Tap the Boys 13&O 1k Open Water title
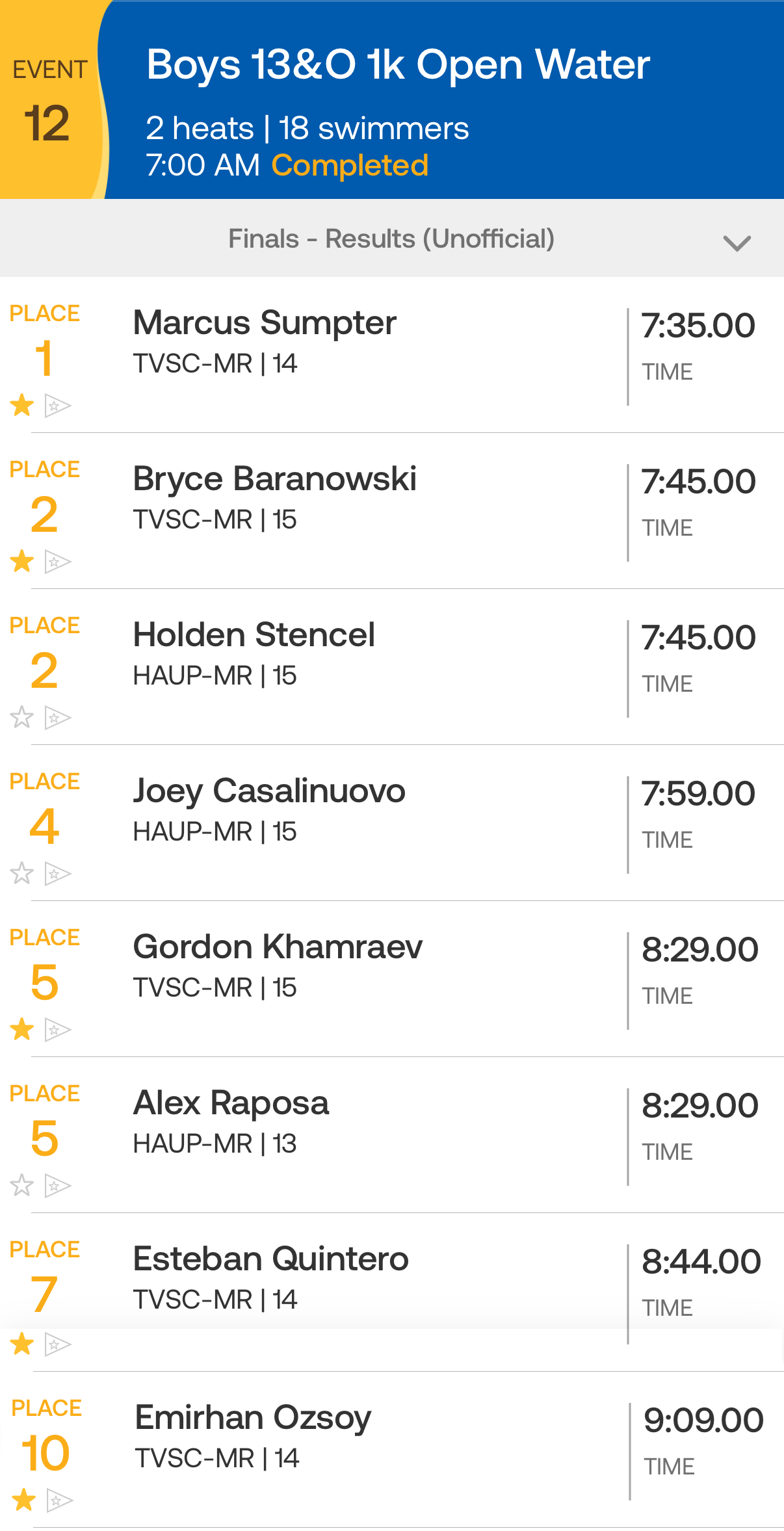 [398, 65]
